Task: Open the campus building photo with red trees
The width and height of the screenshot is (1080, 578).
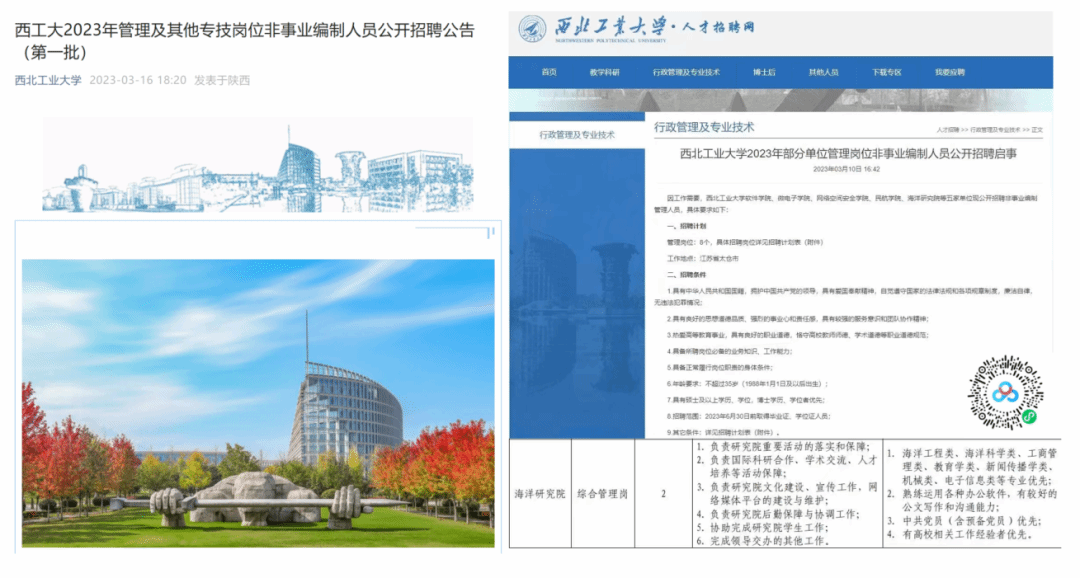Action: click(258, 403)
